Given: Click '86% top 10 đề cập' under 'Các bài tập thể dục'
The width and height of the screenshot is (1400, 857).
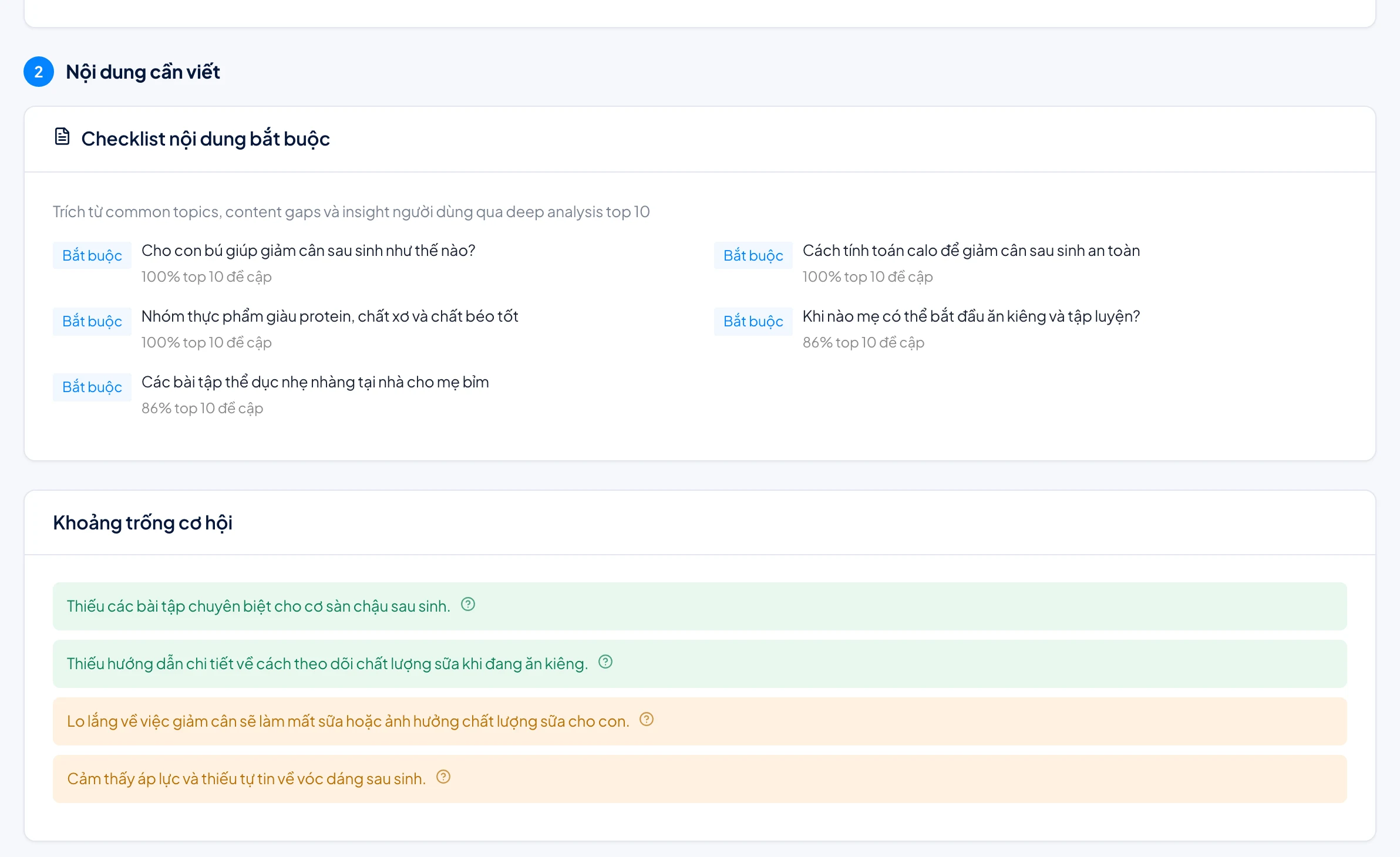Looking at the screenshot, I should 202,408.
